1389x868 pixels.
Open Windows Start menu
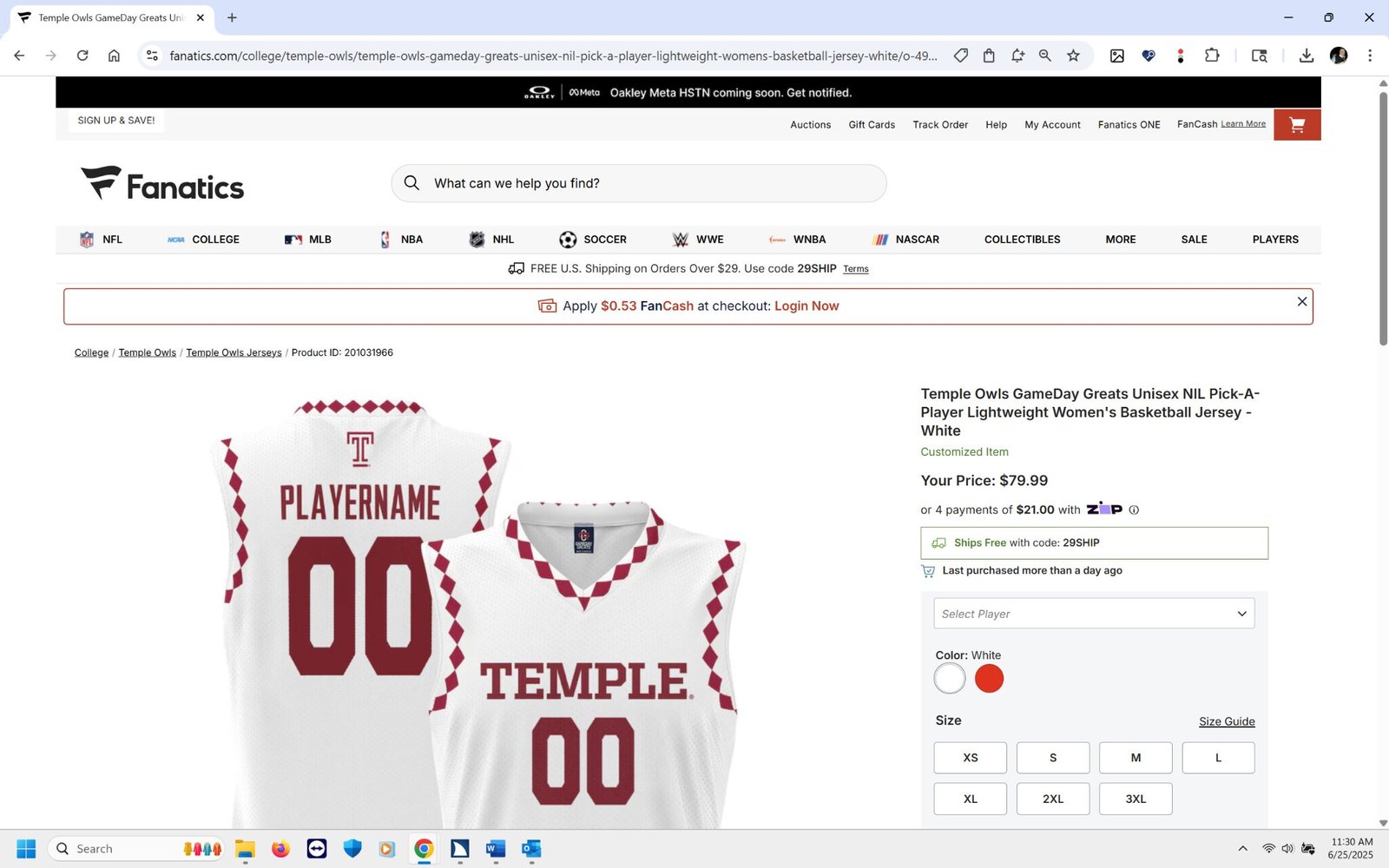pos(26,849)
